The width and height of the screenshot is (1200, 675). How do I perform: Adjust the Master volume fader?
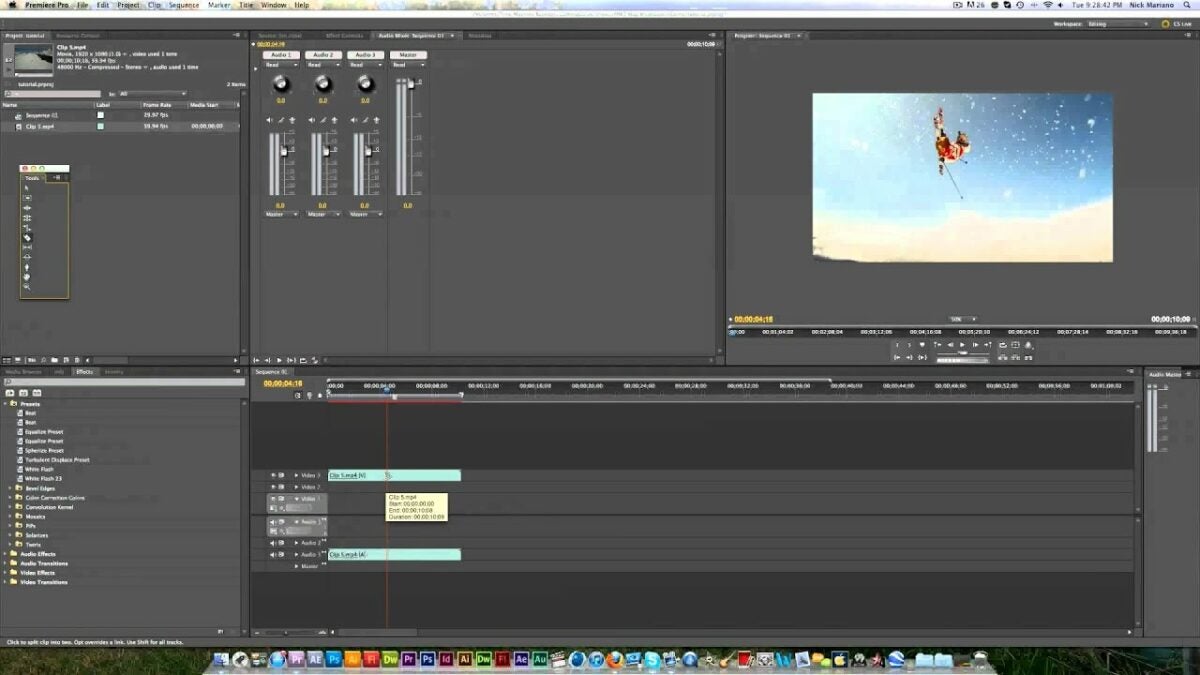pyautogui.click(x=411, y=83)
